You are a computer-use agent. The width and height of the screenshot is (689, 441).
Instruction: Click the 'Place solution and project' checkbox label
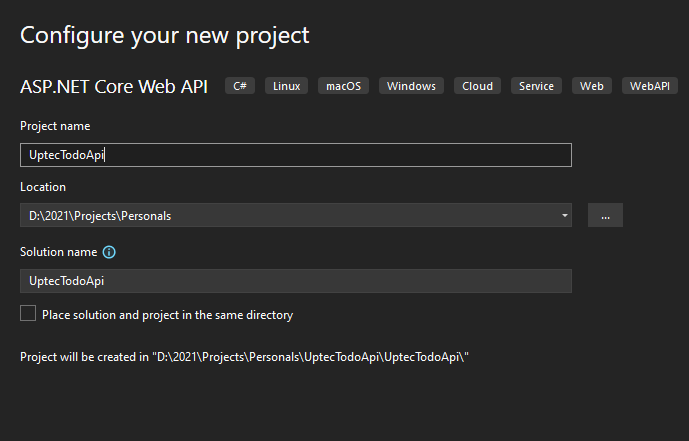click(167, 315)
